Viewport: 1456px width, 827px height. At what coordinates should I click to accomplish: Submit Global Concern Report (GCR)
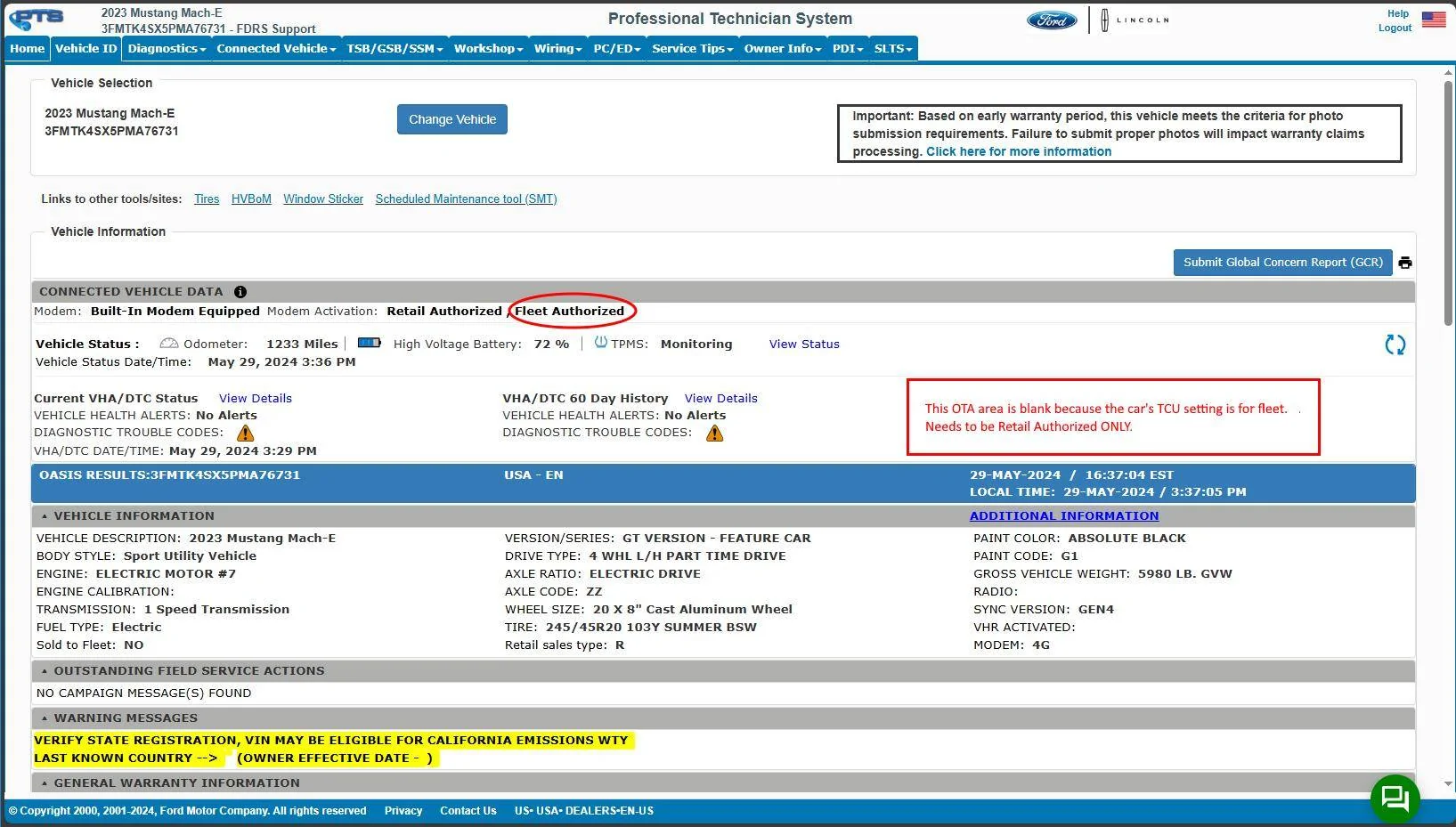coord(1282,263)
